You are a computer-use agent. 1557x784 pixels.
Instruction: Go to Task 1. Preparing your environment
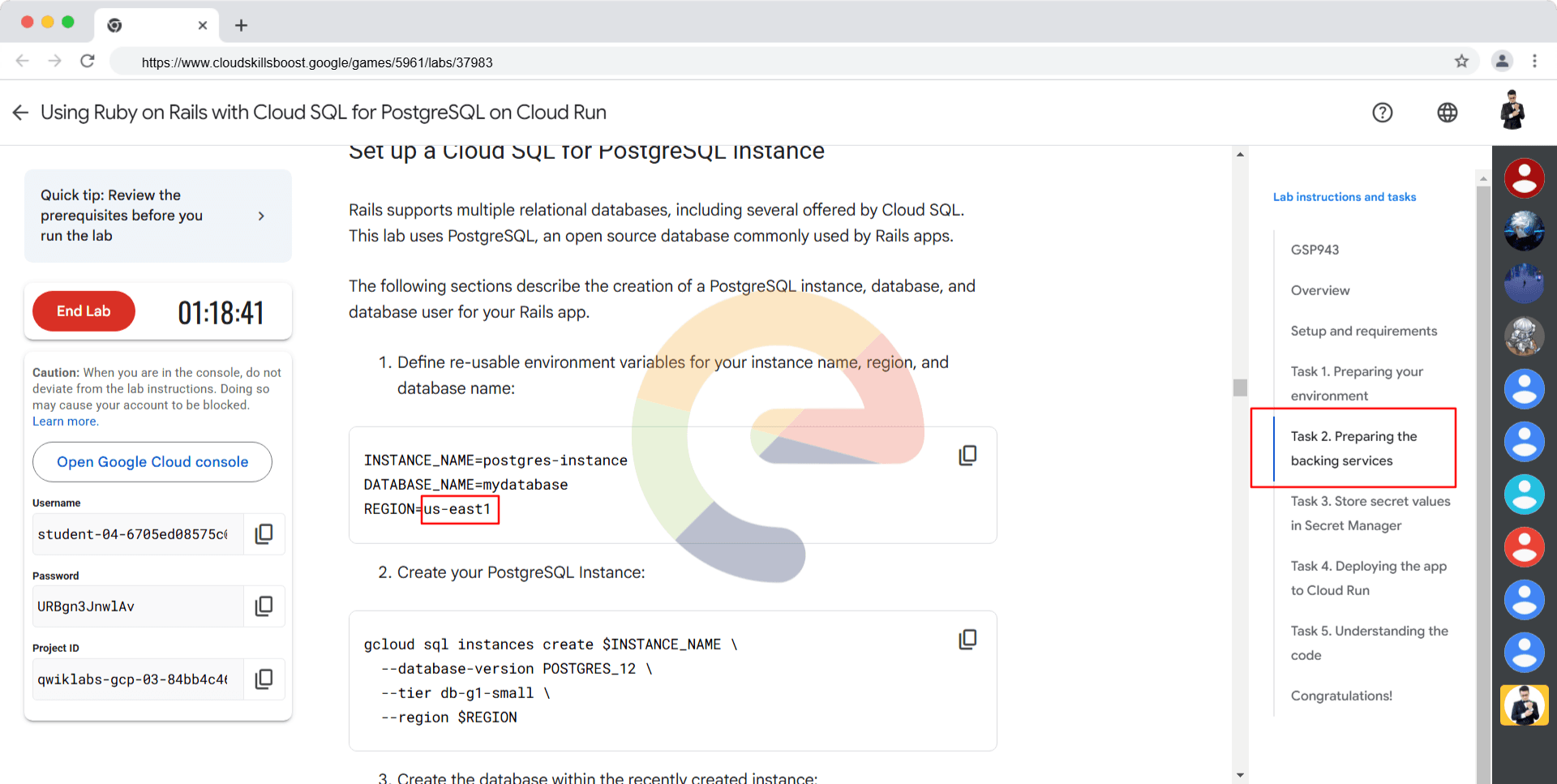click(x=1357, y=383)
